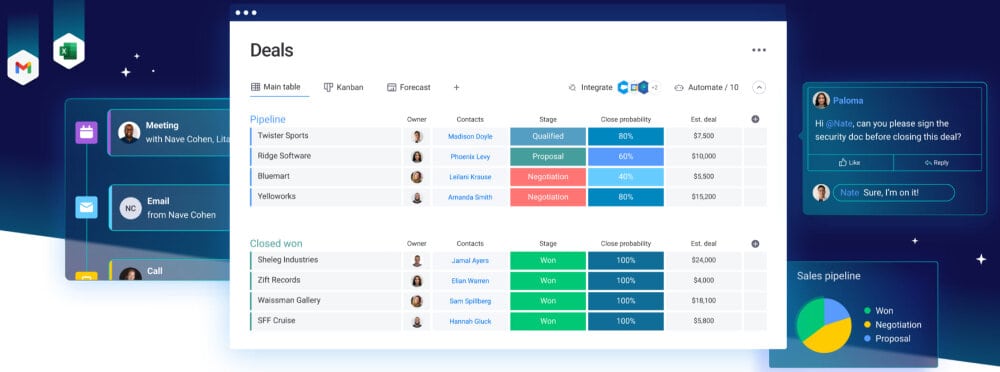Like Paloma's comment
Image resolution: width=1000 pixels, height=372 pixels.
point(849,163)
